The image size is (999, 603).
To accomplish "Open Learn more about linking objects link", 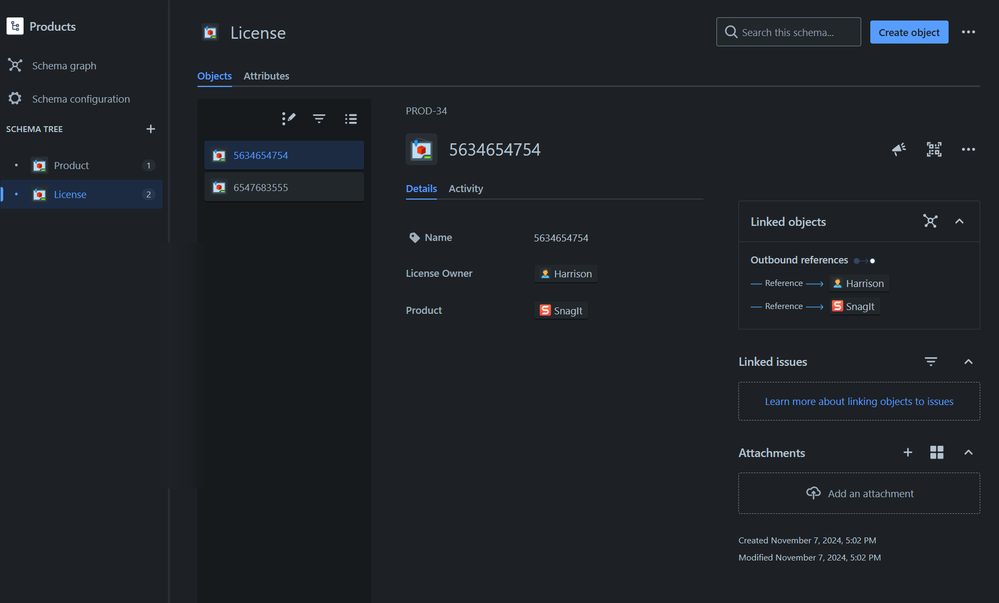I will pos(859,402).
